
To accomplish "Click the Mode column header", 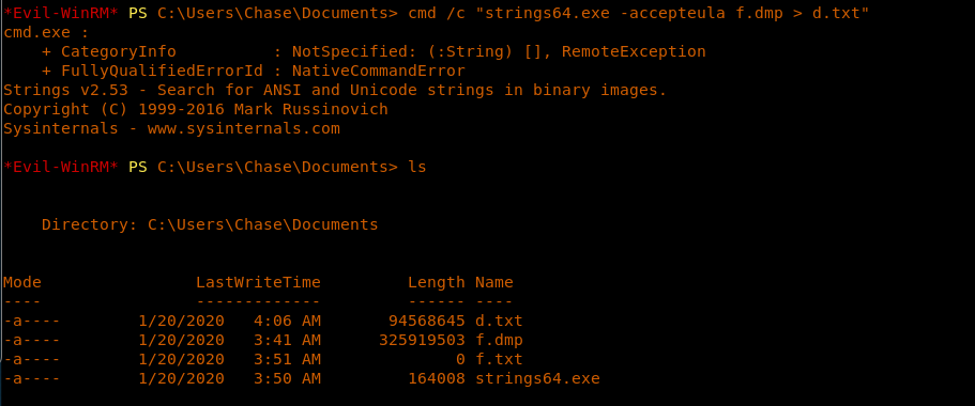I will tap(22, 283).
